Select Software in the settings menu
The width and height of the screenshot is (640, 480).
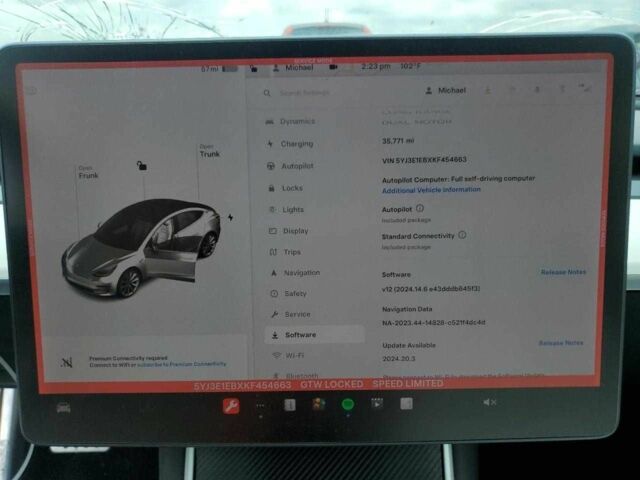coord(300,335)
